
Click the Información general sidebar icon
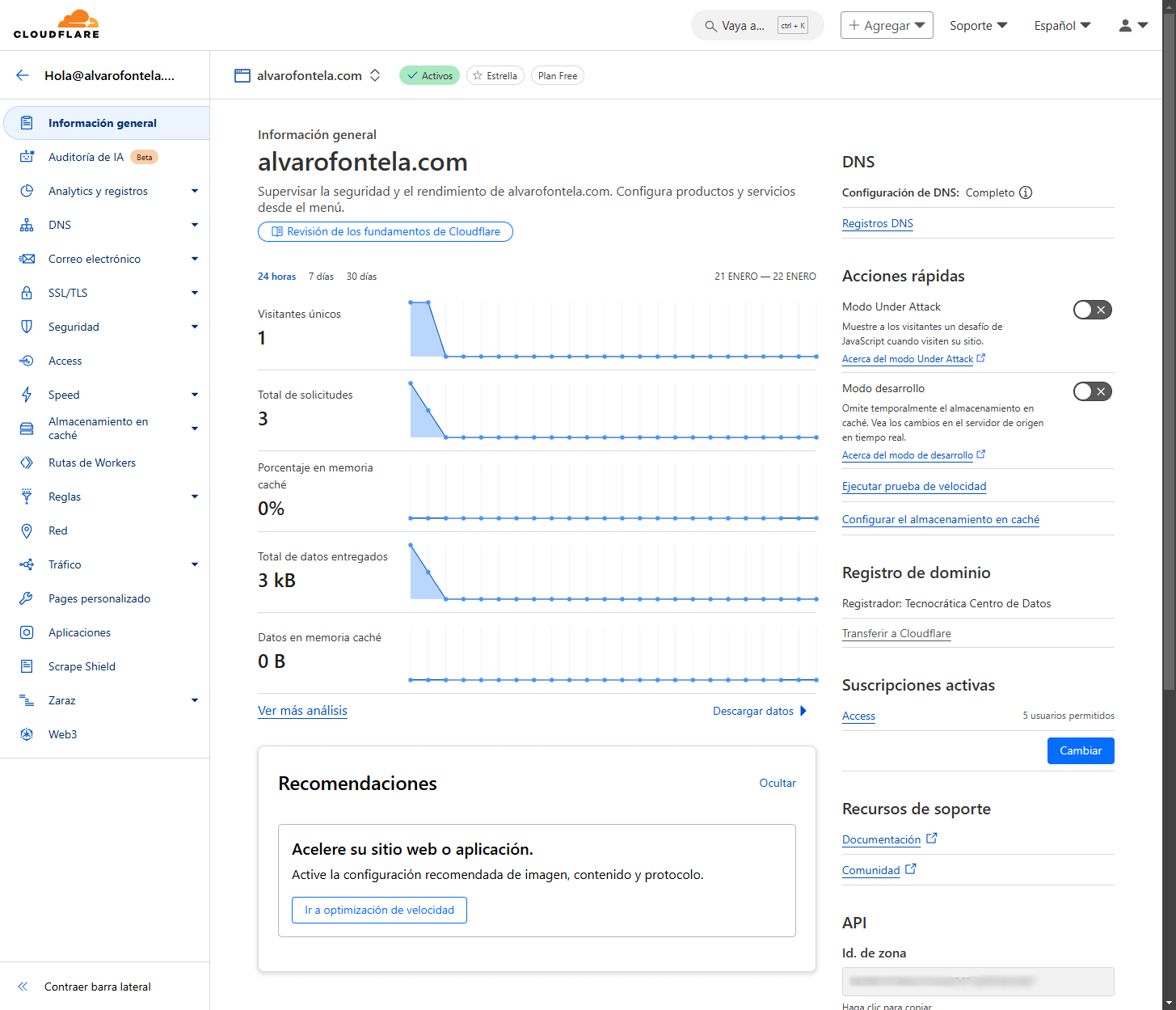click(27, 123)
